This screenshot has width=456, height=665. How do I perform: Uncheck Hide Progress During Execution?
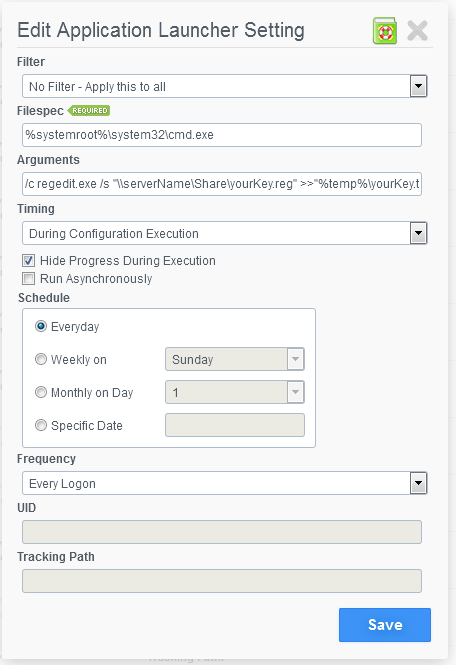pyautogui.click(x=28, y=260)
